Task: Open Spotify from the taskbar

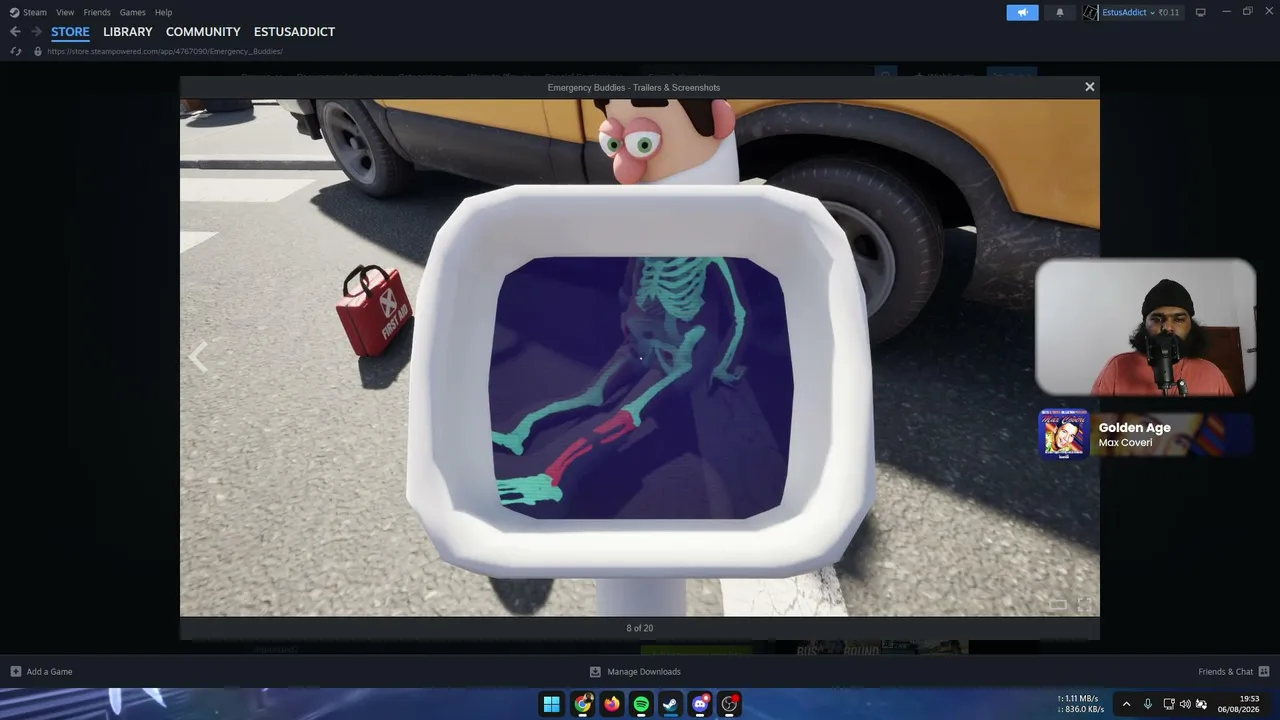Action: (x=641, y=704)
